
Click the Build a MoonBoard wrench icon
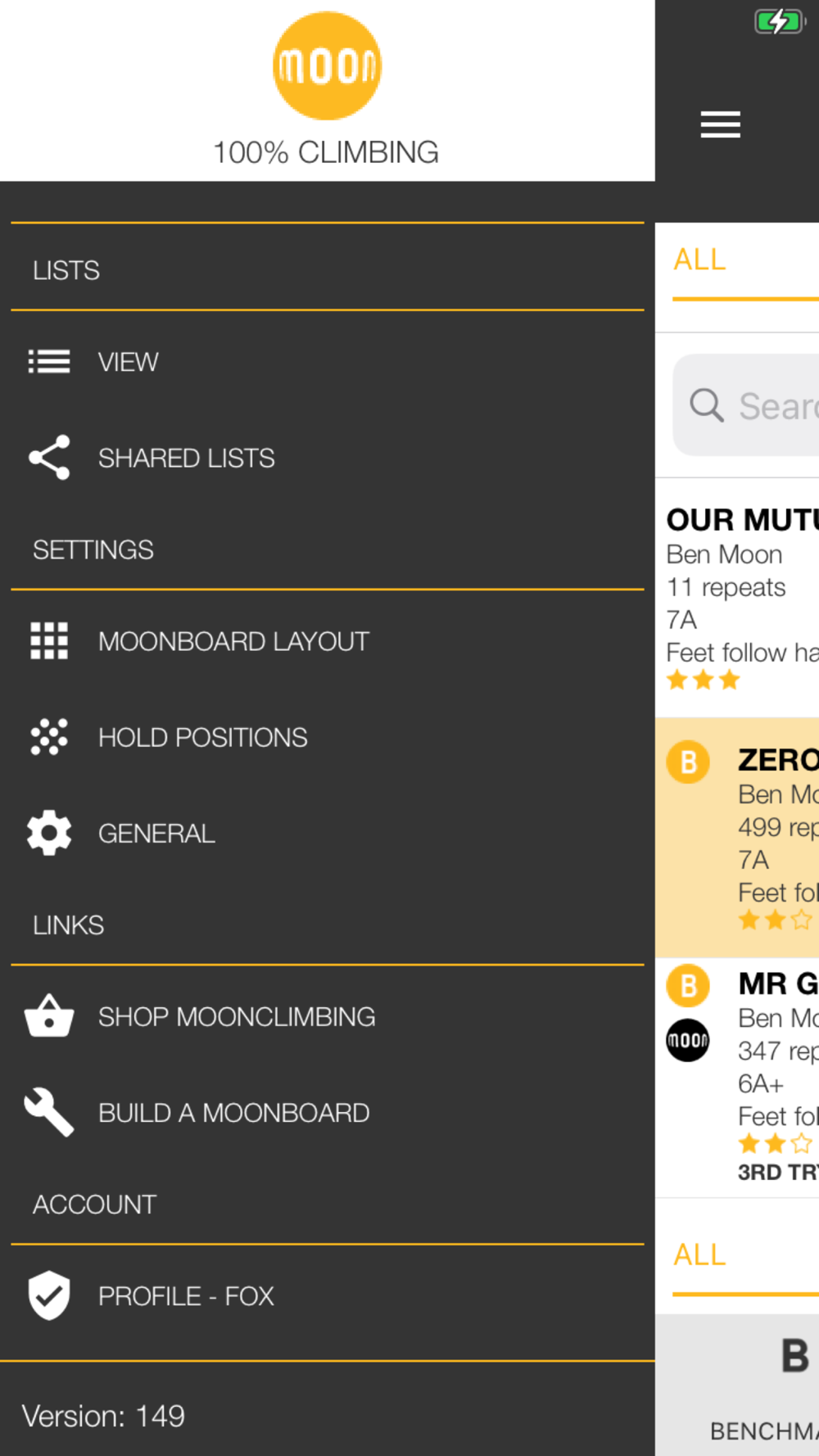[x=49, y=1112]
